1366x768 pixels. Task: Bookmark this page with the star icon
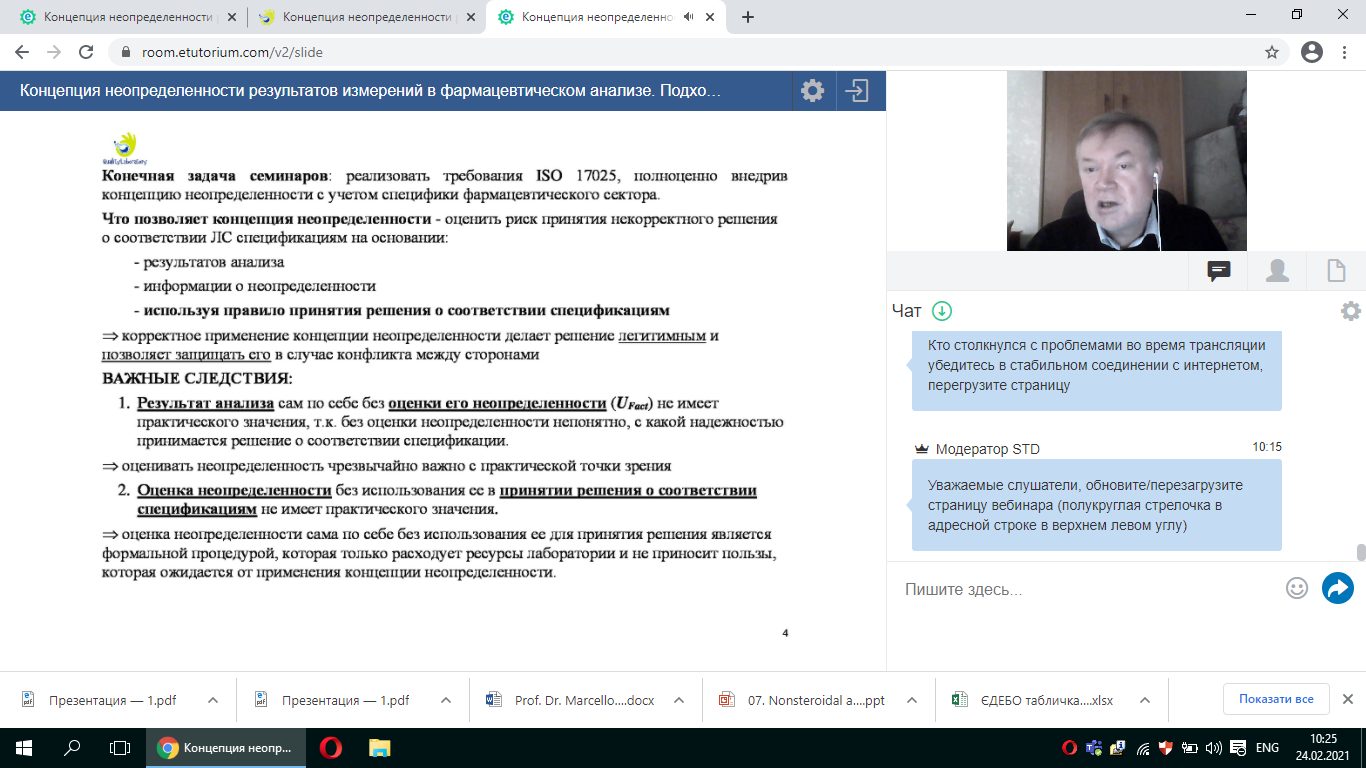(1272, 52)
